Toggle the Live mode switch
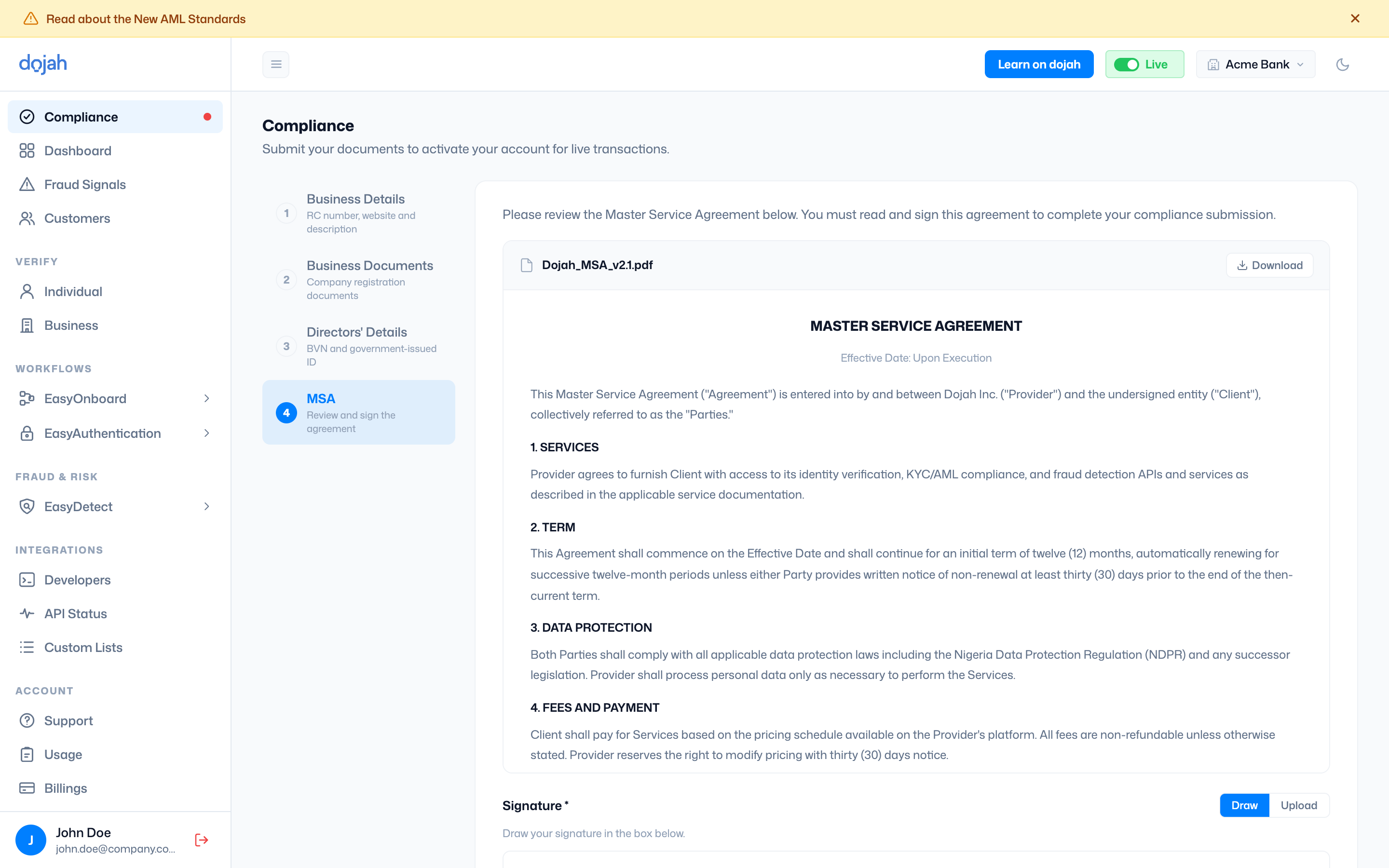Viewport: 1389px width, 868px height. (x=1126, y=64)
